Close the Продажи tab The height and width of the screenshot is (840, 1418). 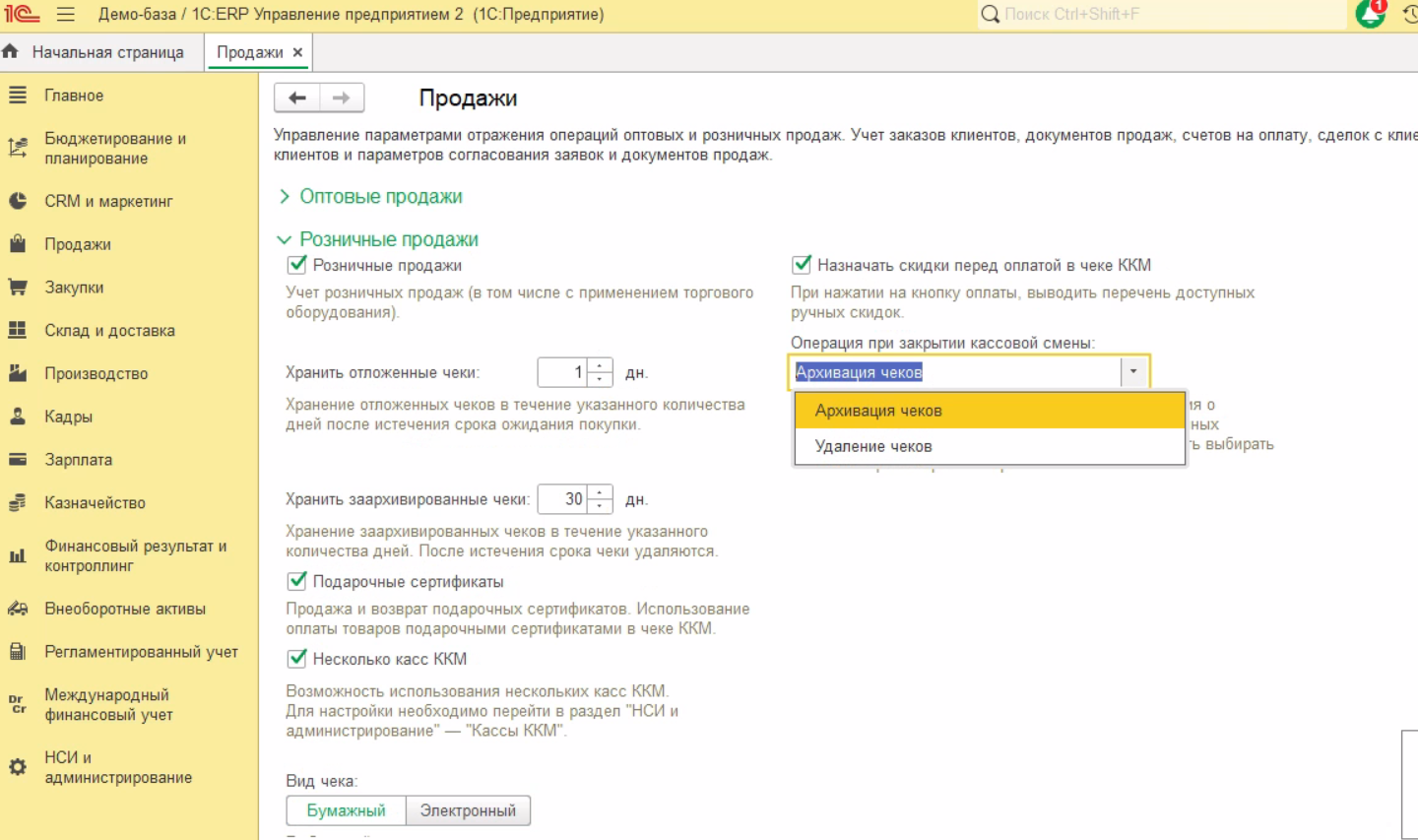(x=297, y=52)
